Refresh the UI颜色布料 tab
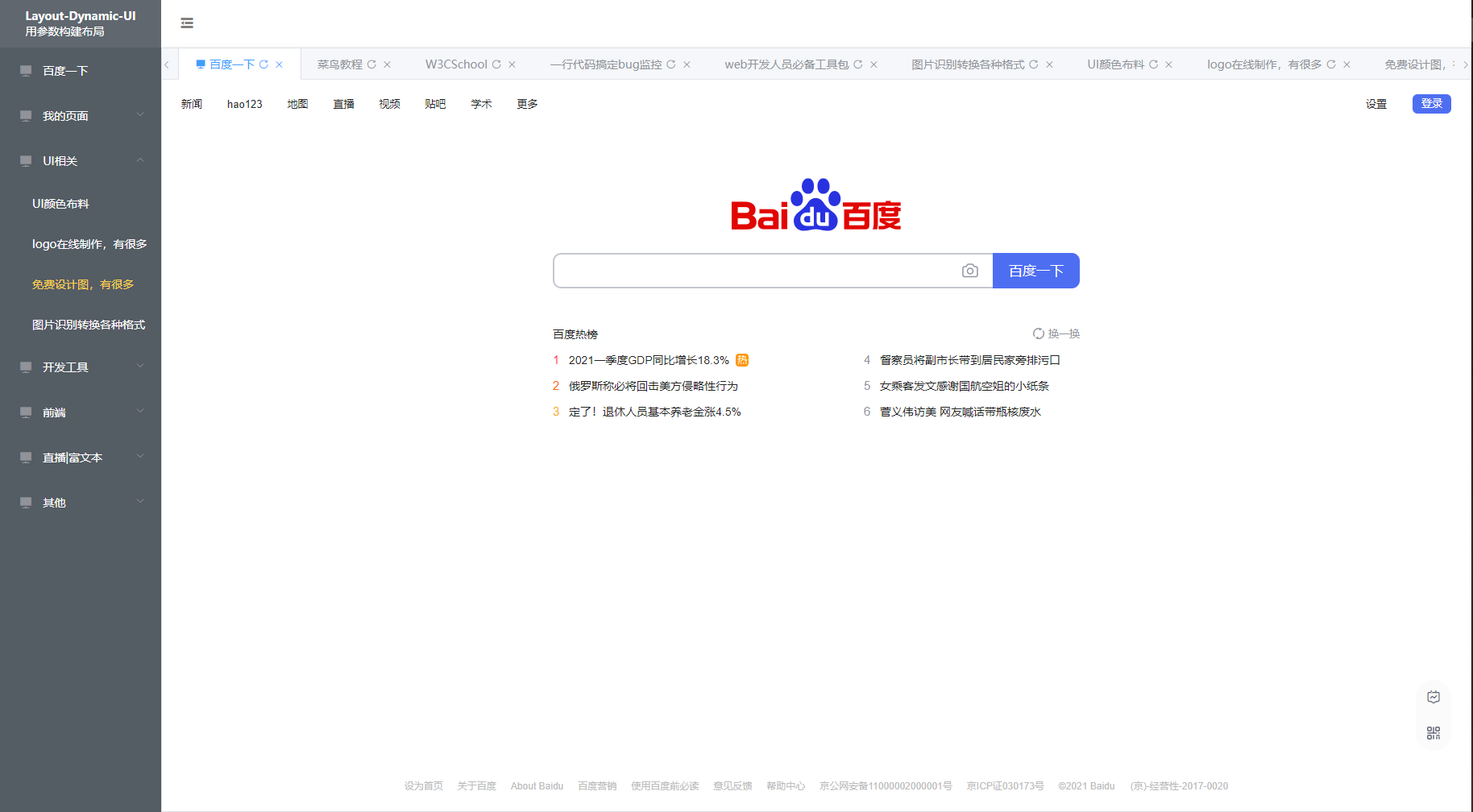 [1153, 64]
